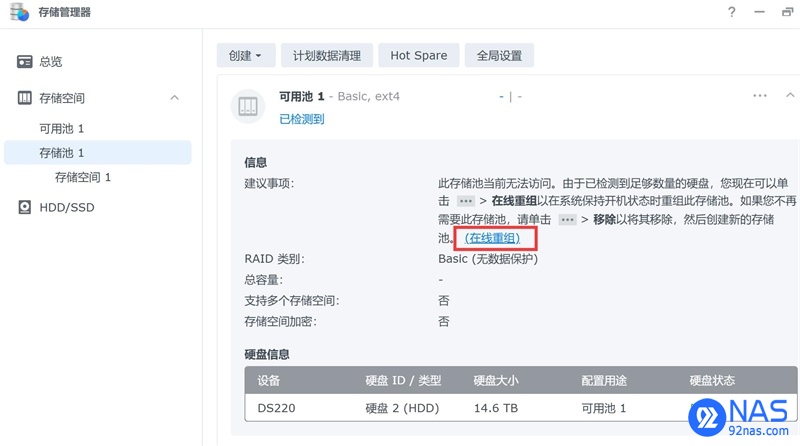Viewport: 800px width, 446px height.
Task: Click the HDD/SSD sidebar icon
Action: (x=24, y=207)
